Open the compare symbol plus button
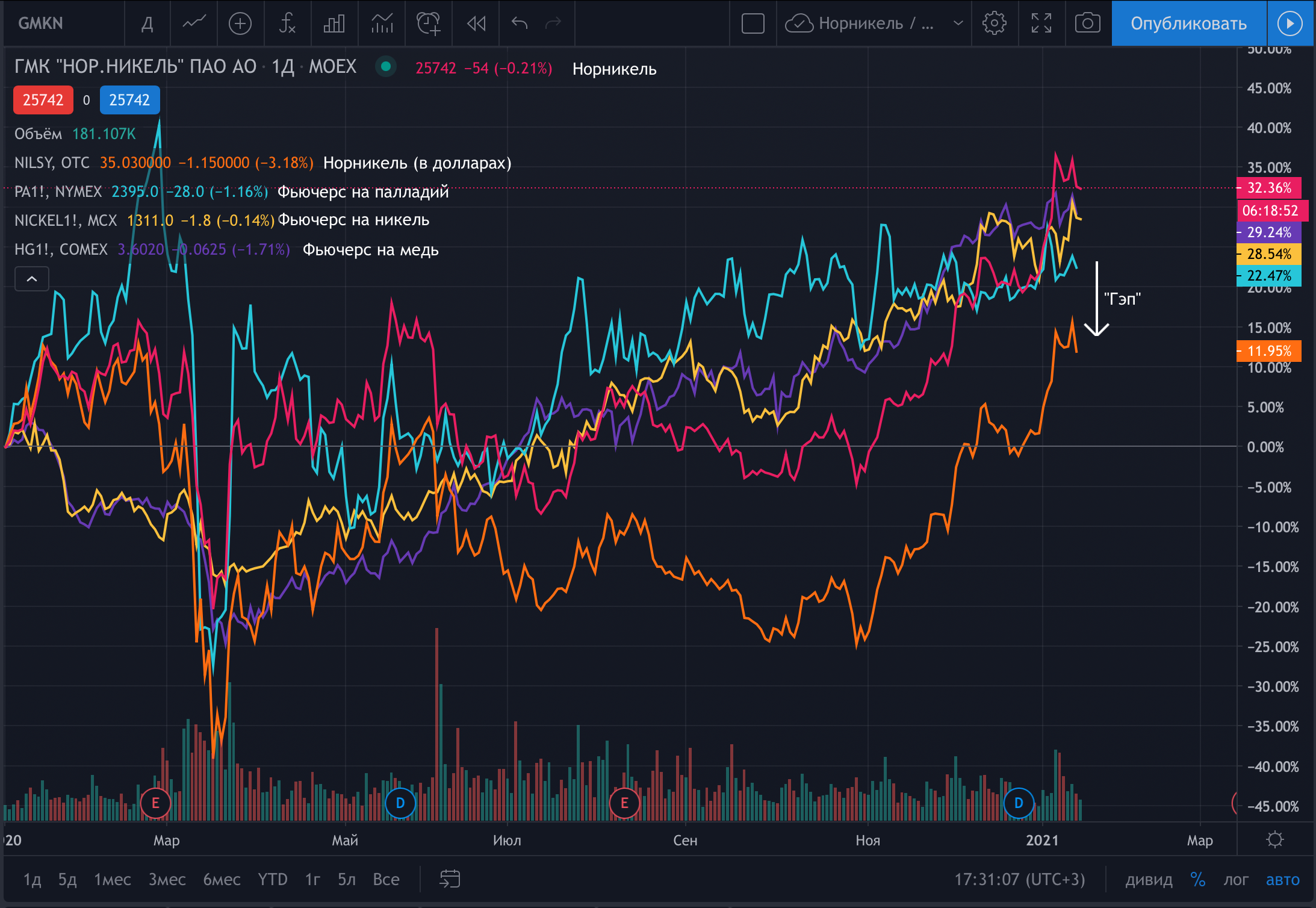This screenshot has height=908, width=1316. (240, 23)
